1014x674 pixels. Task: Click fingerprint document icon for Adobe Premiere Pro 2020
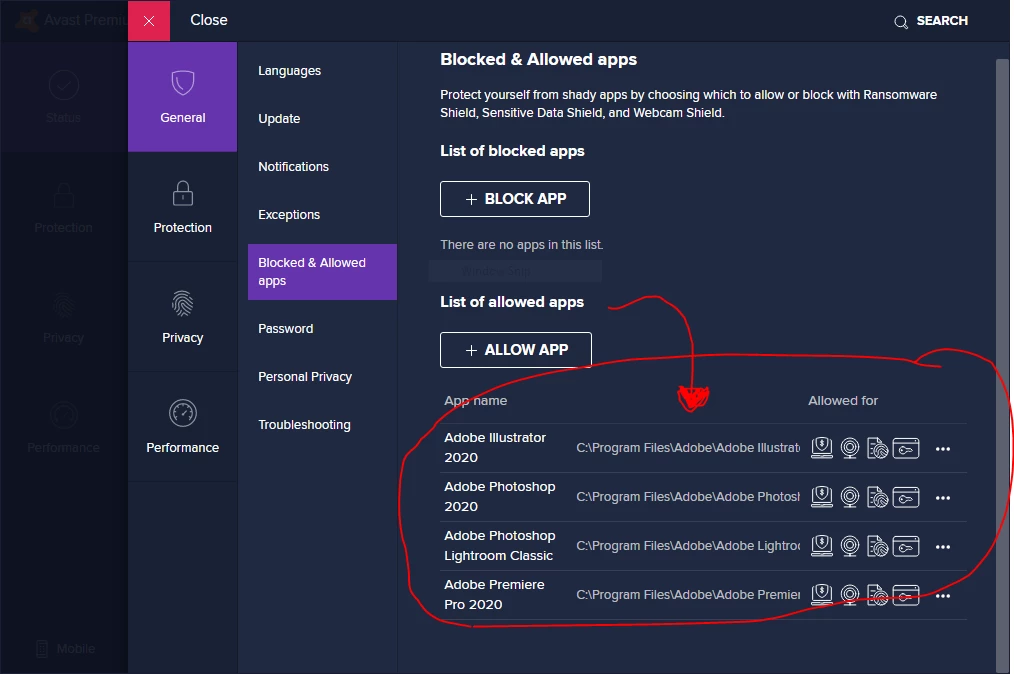click(x=878, y=594)
